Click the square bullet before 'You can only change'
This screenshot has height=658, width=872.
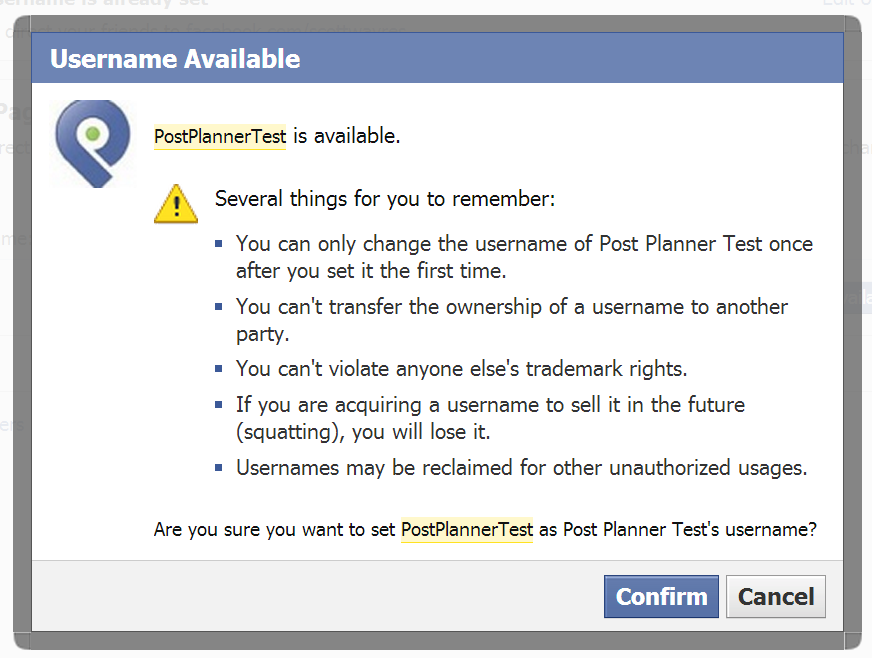tap(219, 244)
